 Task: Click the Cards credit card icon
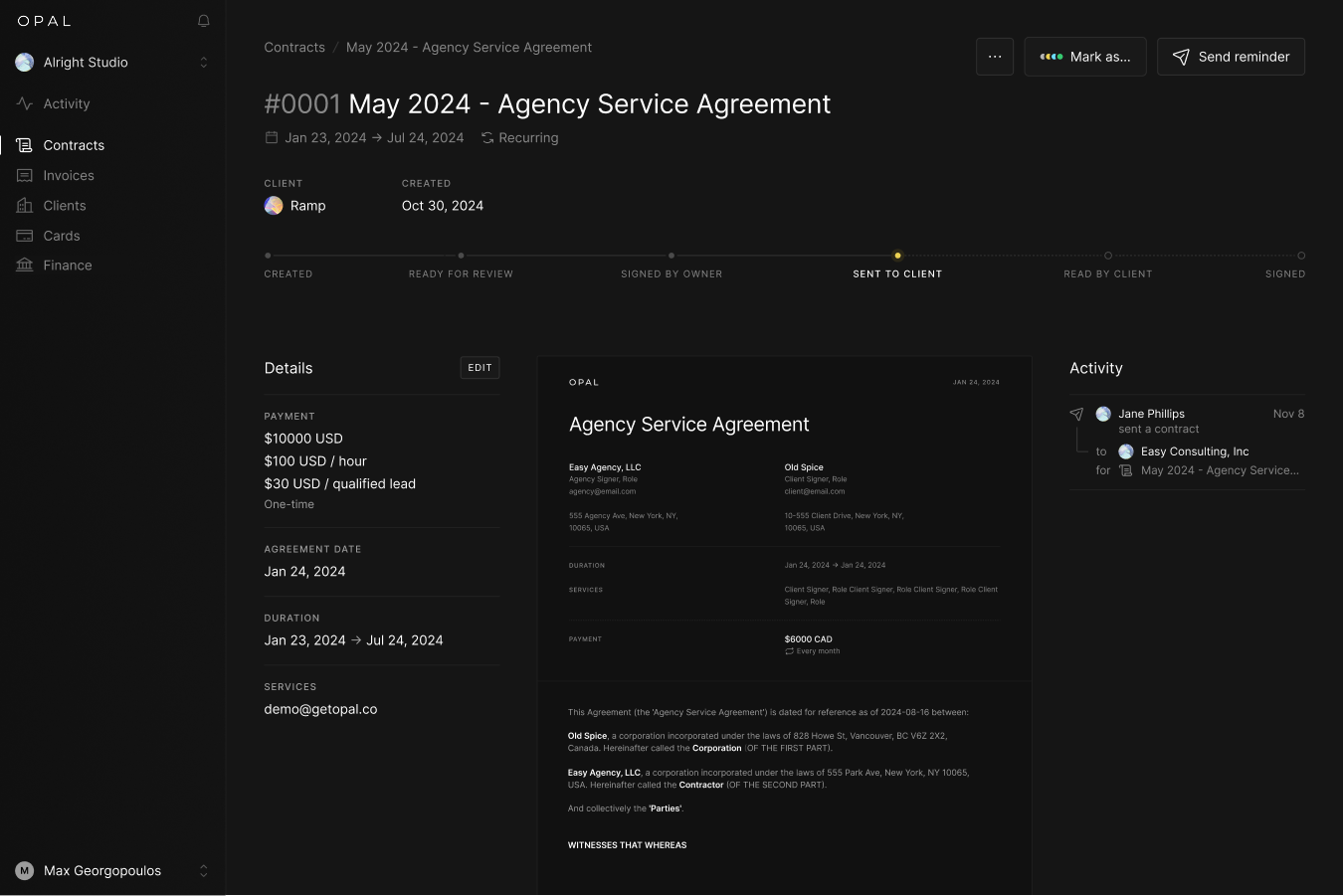coord(25,236)
